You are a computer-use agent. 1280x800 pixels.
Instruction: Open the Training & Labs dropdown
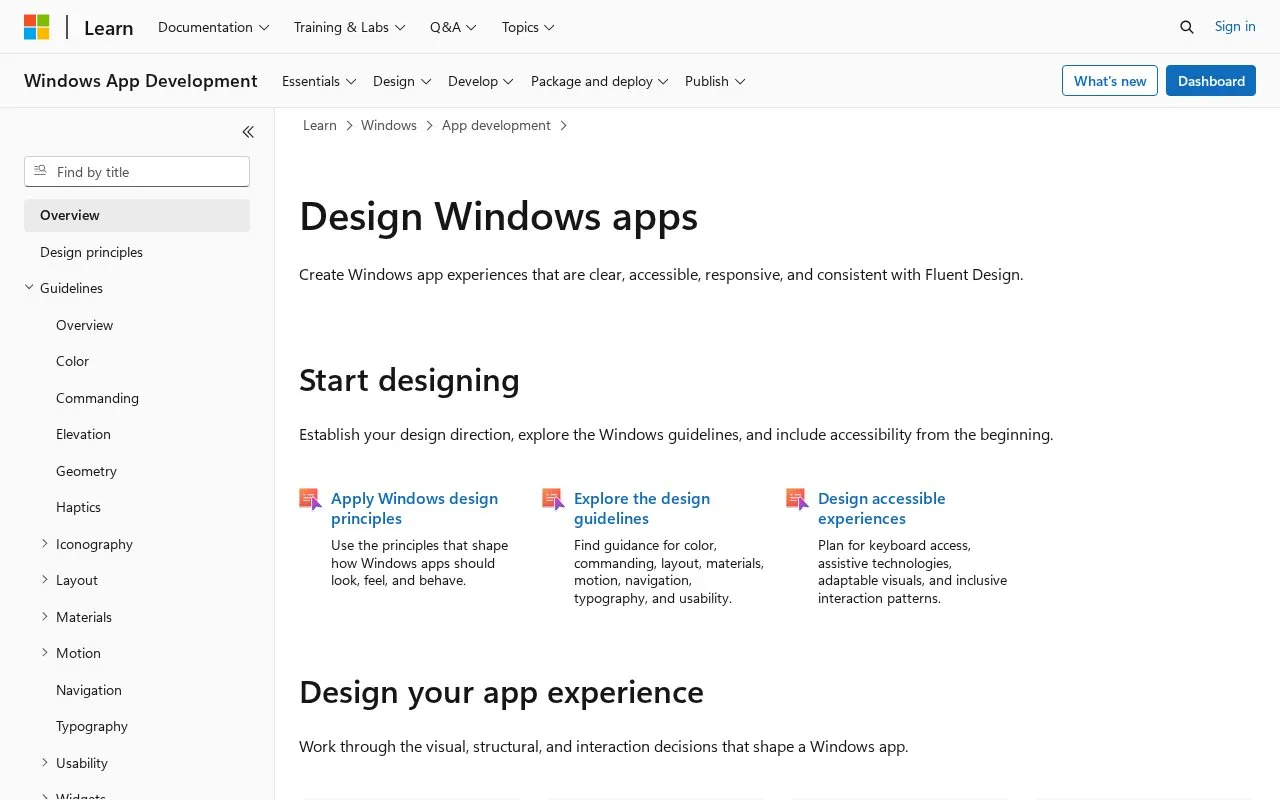pos(350,27)
